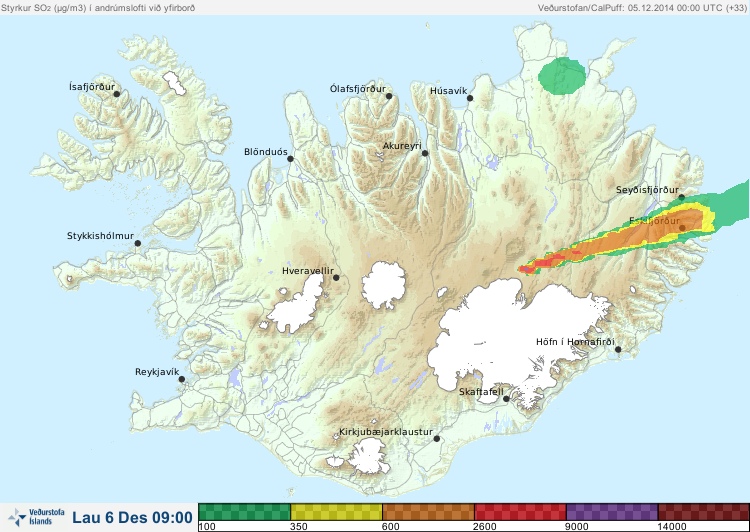Click the Veðurstofan/CalPuff timestamp header
Image resolution: width=750 pixels, height=532 pixels.
[x=642, y=8]
